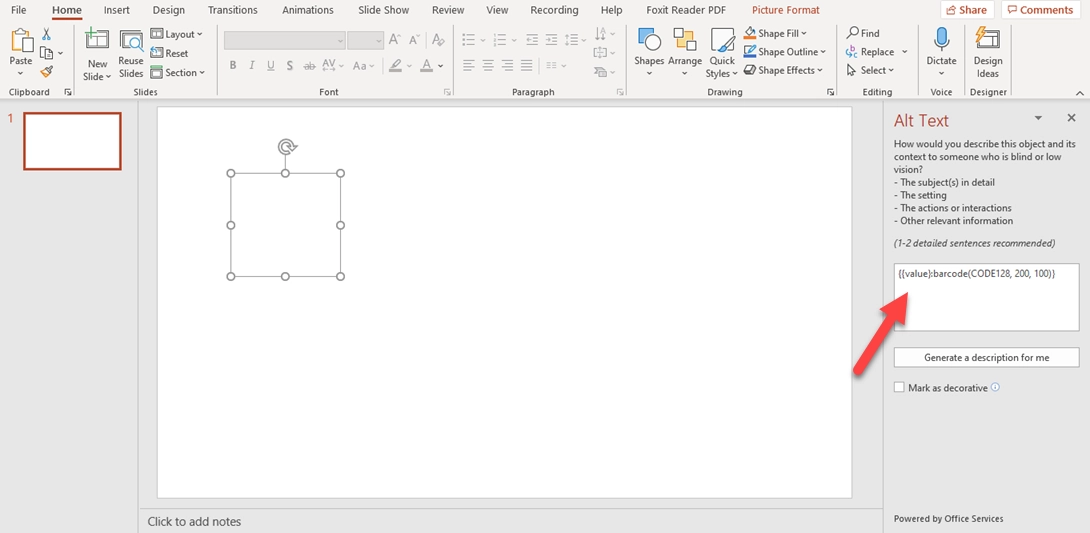
Task: Open the Slide Show tab
Action: [x=383, y=10]
